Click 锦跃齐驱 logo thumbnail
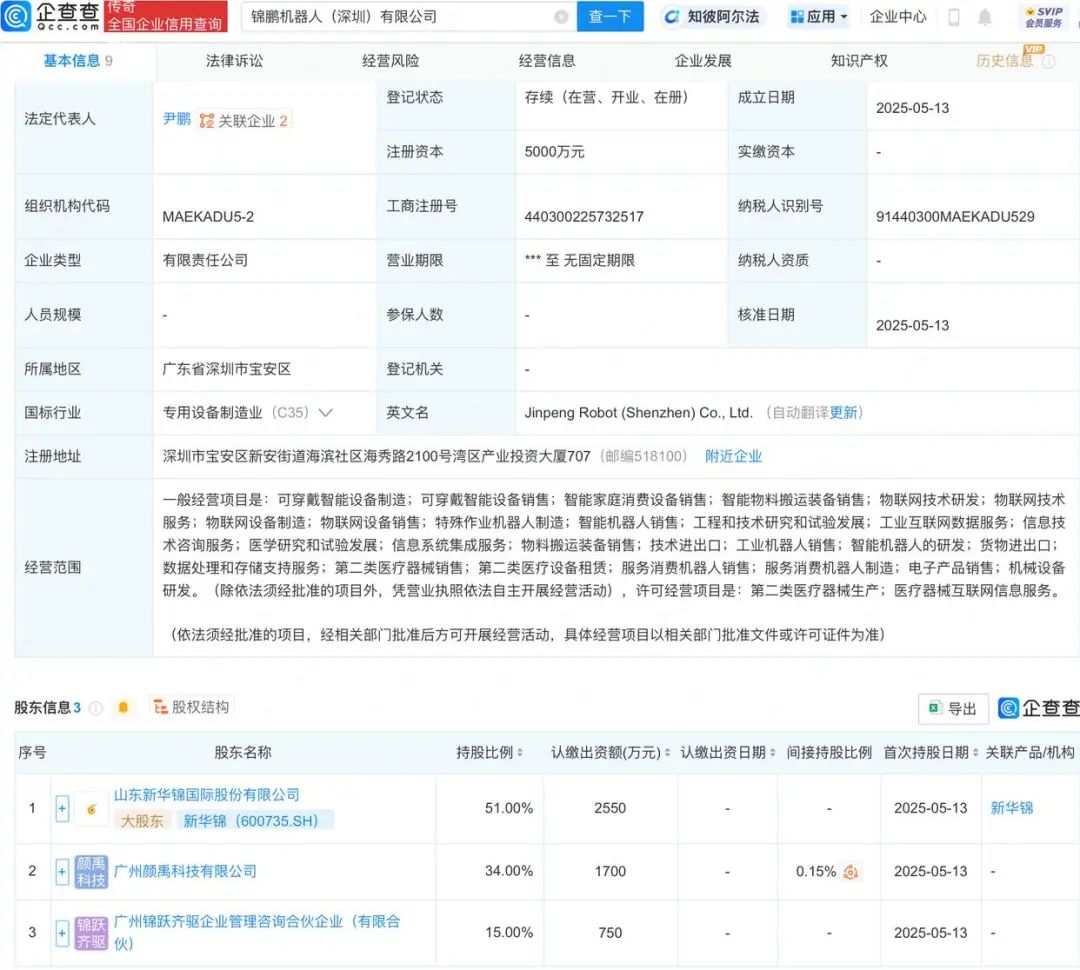The height and width of the screenshot is (970, 1080). (x=91, y=933)
